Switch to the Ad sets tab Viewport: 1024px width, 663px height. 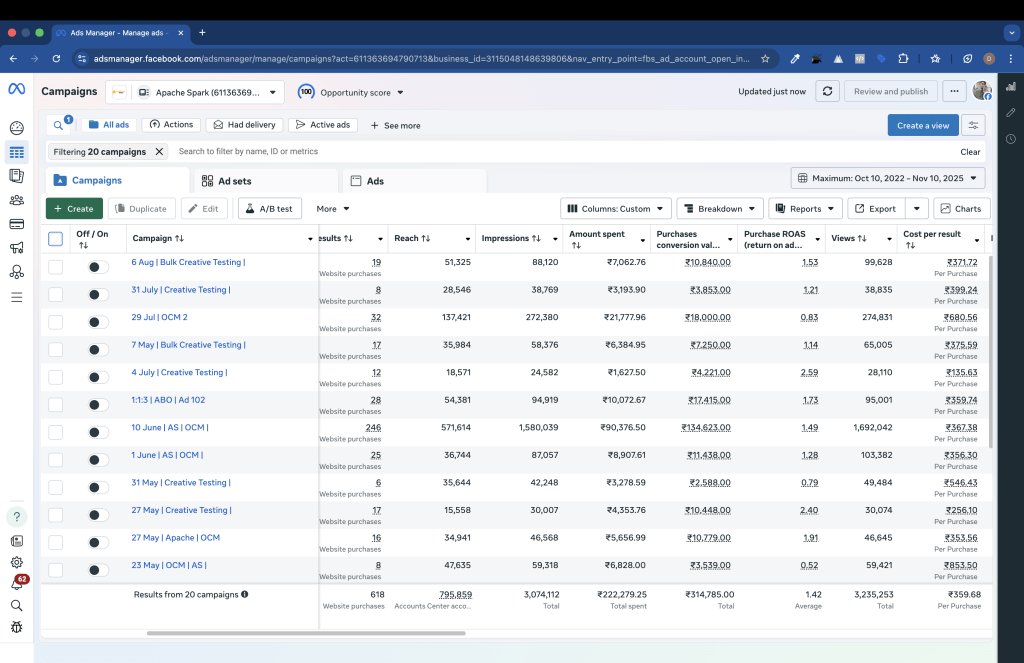pos(227,181)
